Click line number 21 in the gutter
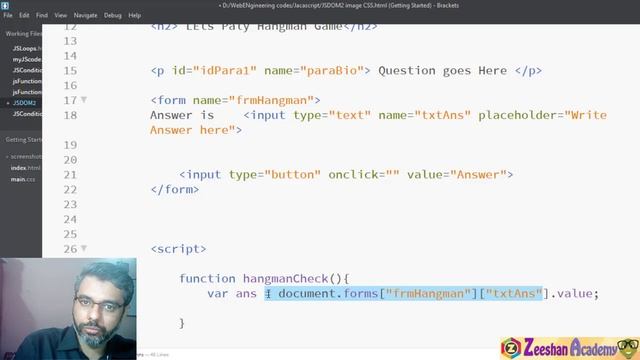 point(70,175)
